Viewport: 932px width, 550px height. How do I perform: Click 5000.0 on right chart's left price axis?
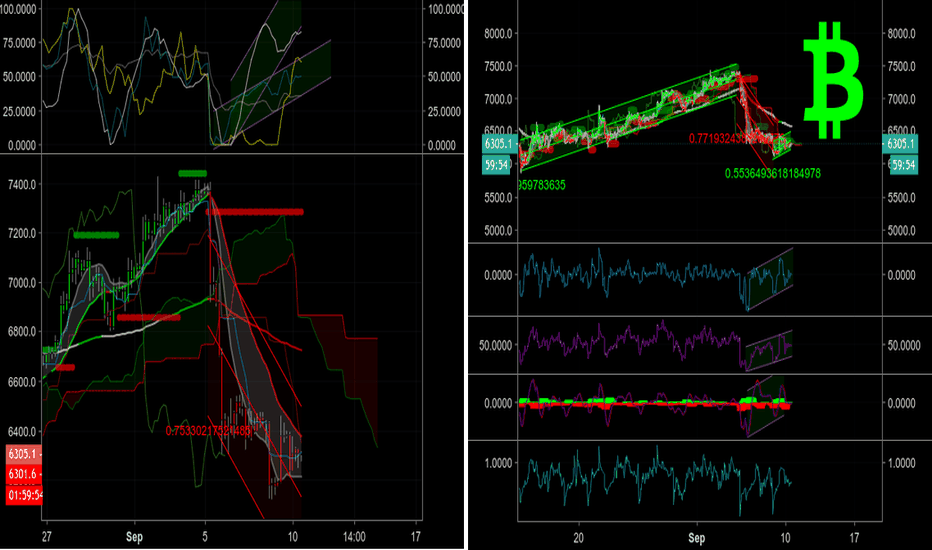tap(498, 230)
